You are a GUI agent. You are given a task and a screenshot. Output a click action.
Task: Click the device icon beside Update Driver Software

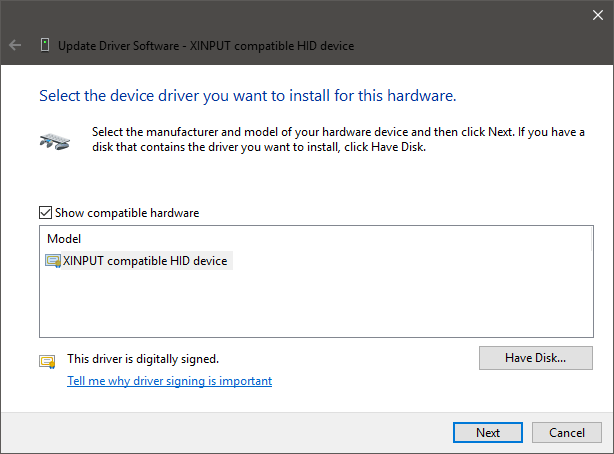[45, 45]
